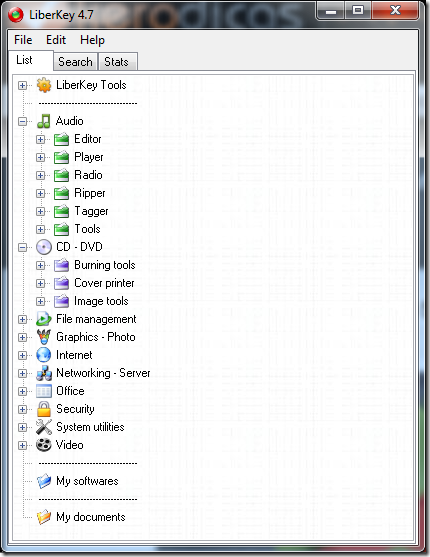The height and width of the screenshot is (557, 430).
Task: Expand the Cover printer subfolder
Action: [41, 283]
